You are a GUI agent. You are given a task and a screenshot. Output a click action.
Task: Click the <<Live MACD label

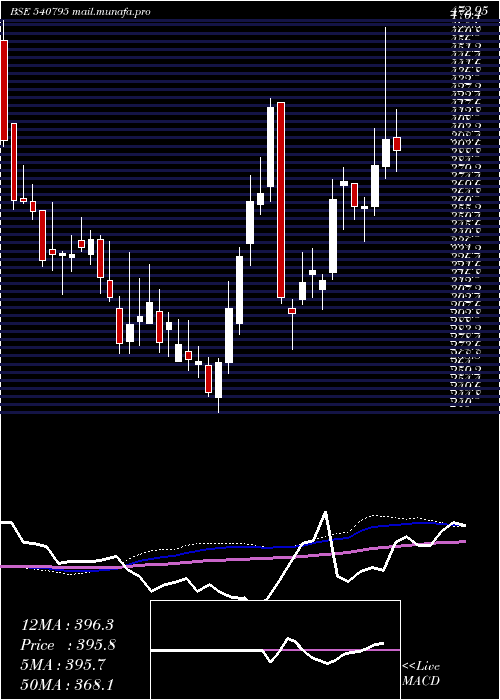coord(421,674)
